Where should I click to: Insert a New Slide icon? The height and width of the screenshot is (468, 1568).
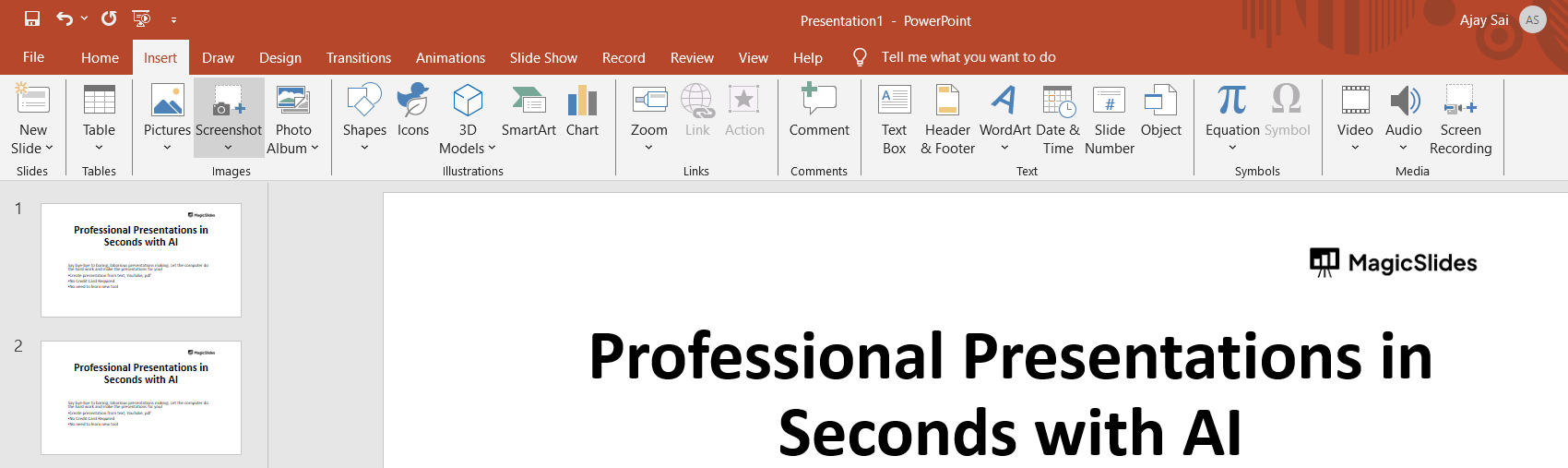32,100
